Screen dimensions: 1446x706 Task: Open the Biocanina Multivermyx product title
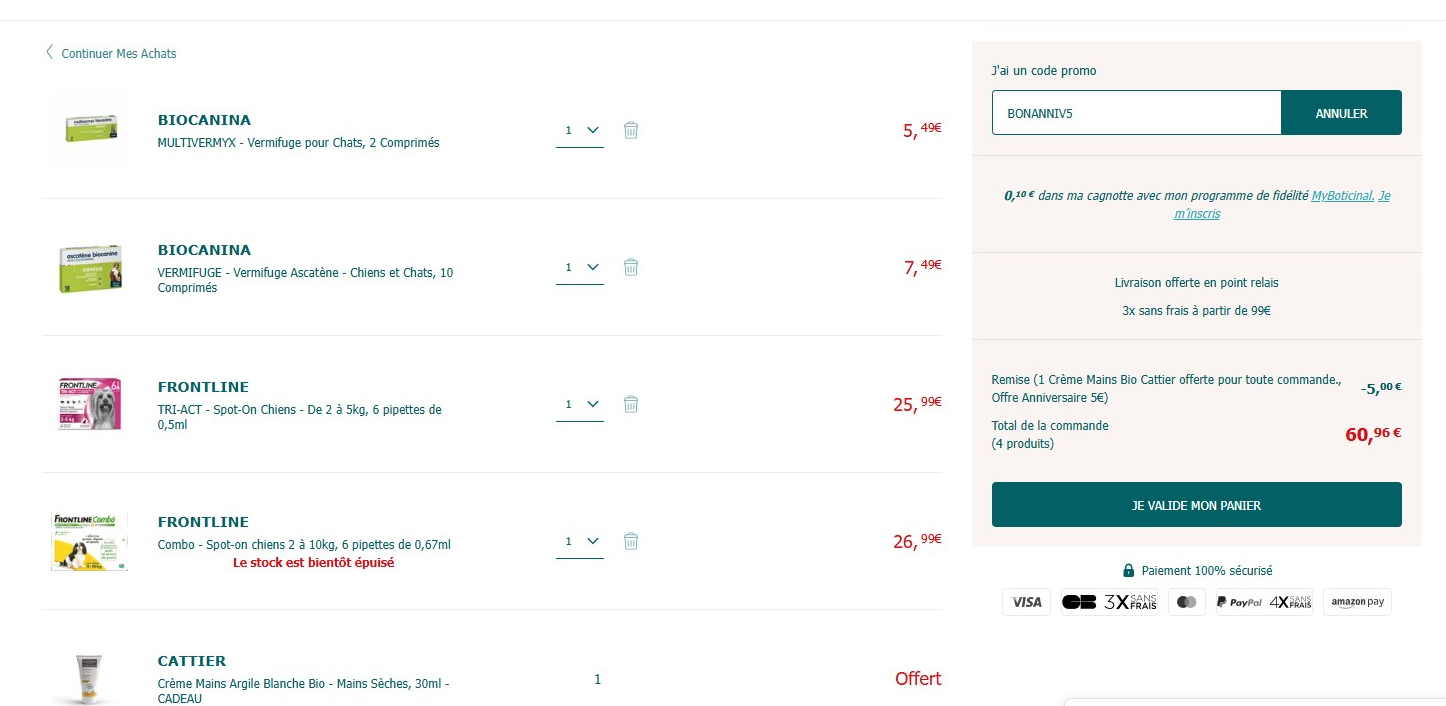204,120
